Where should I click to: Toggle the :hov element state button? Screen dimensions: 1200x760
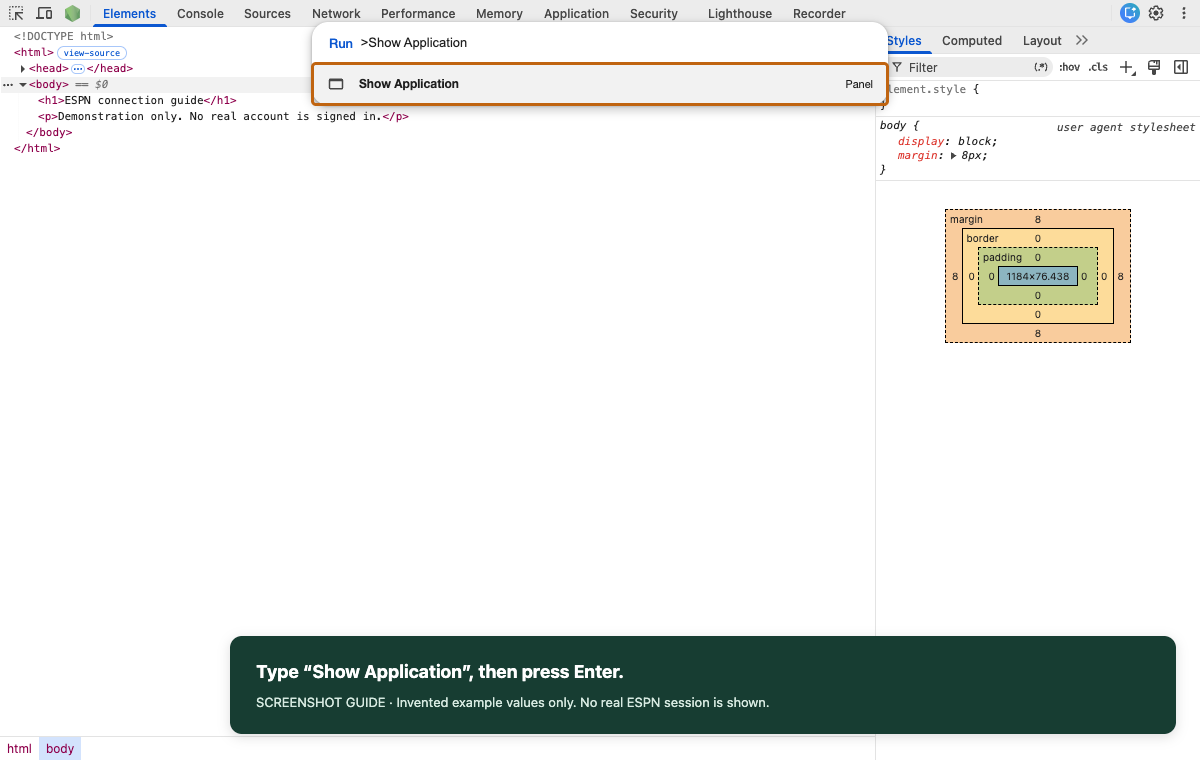coord(1070,67)
